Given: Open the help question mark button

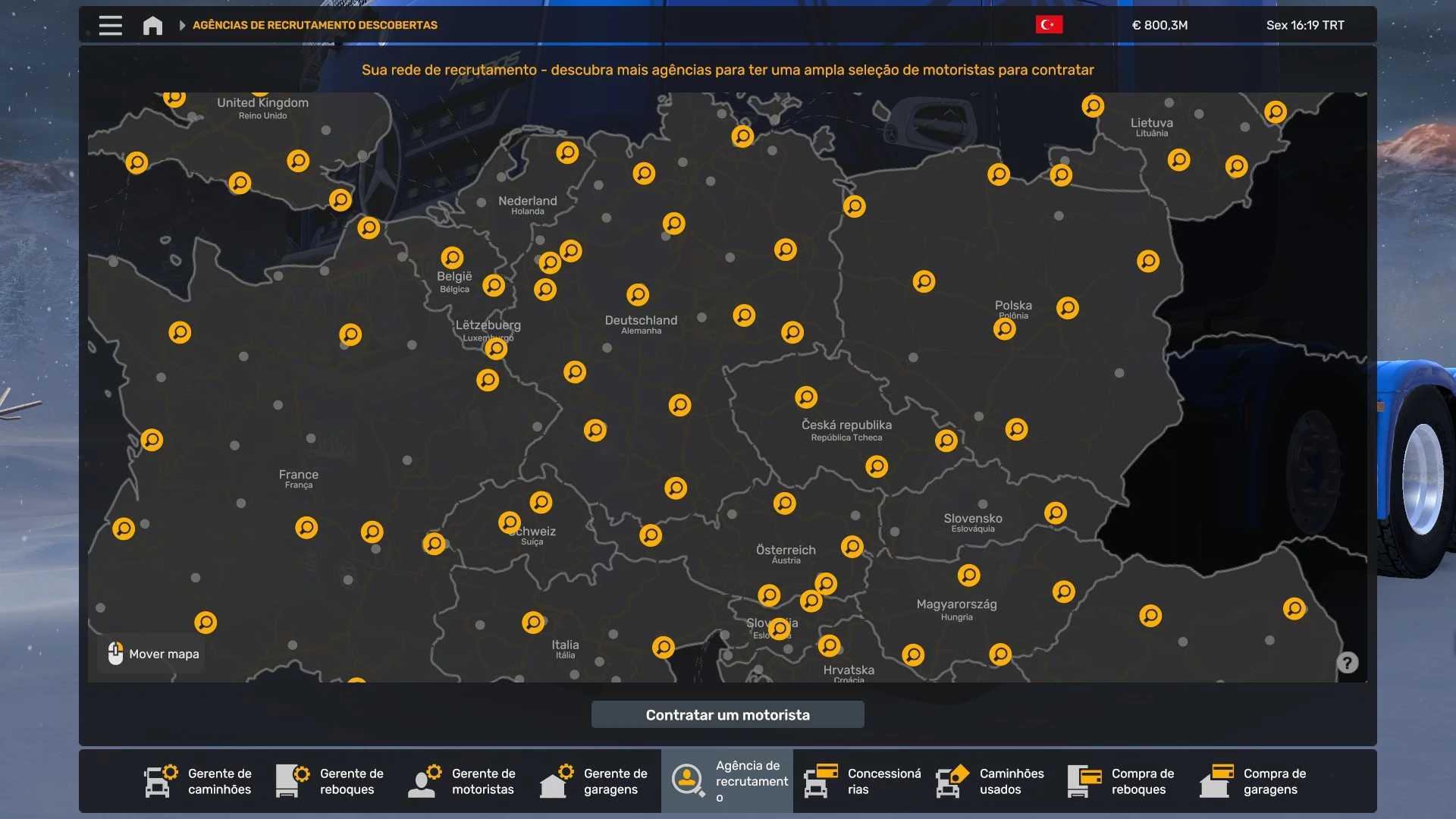Looking at the screenshot, I should pyautogui.click(x=1347, y=663).
